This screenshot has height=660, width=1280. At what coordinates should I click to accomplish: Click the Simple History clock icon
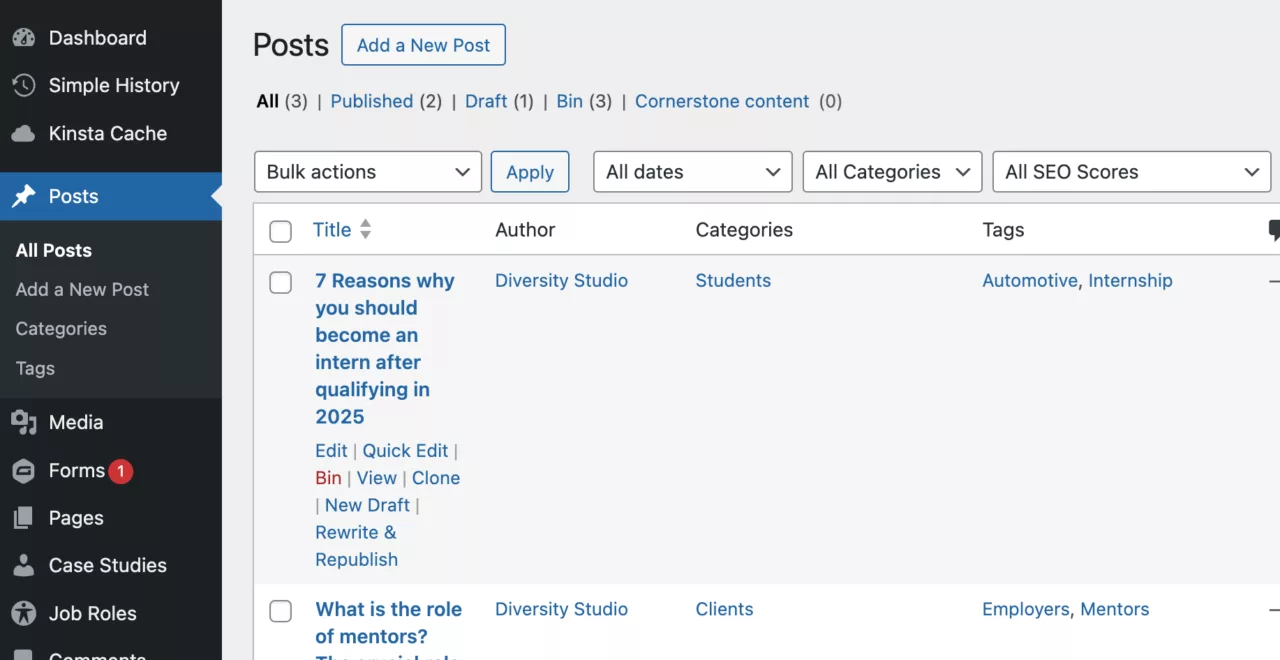pyautogui.click(x=23, y=86)
